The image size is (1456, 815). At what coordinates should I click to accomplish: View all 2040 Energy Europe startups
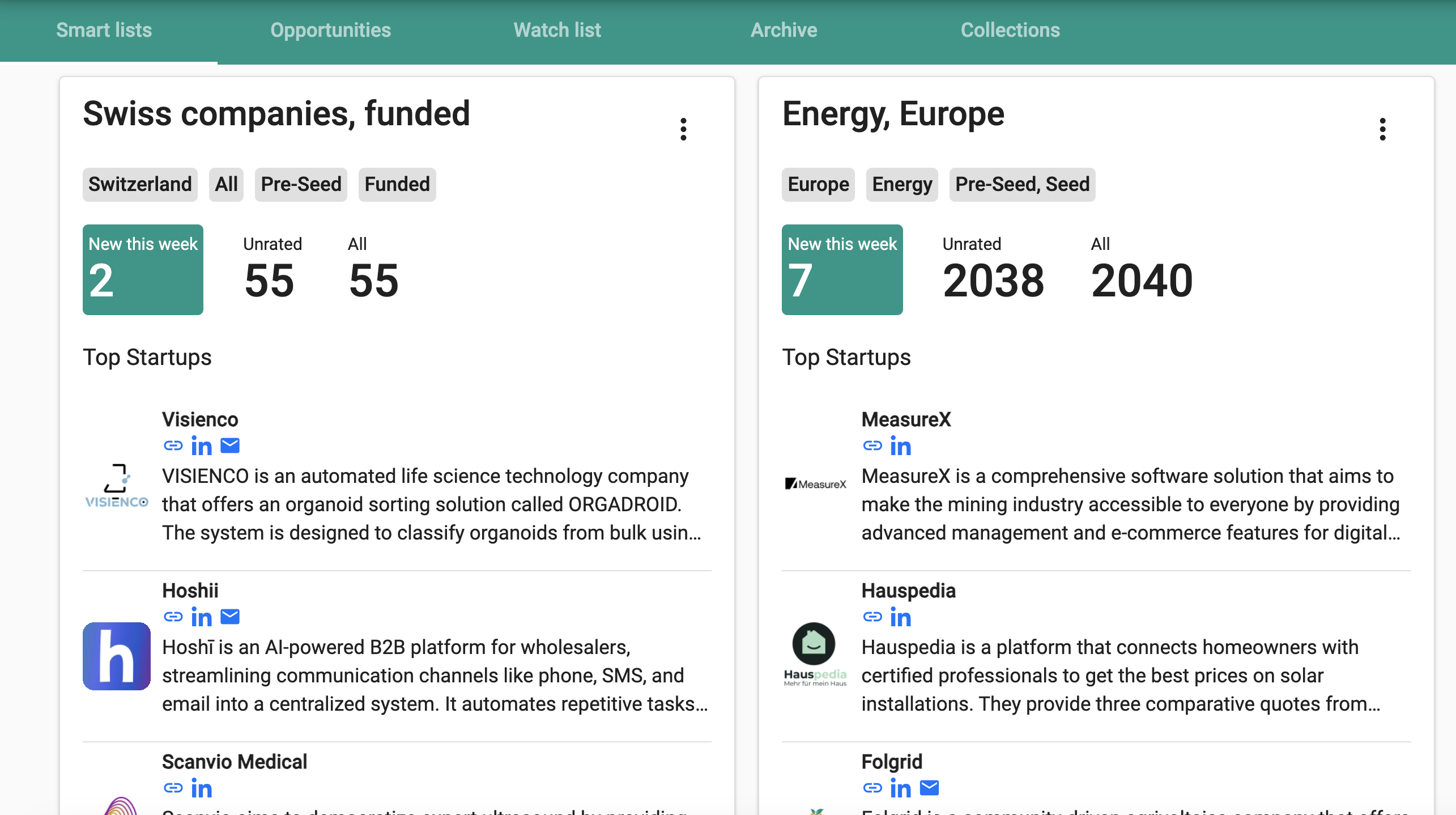pyautogui.click(x=1142, y=271)
